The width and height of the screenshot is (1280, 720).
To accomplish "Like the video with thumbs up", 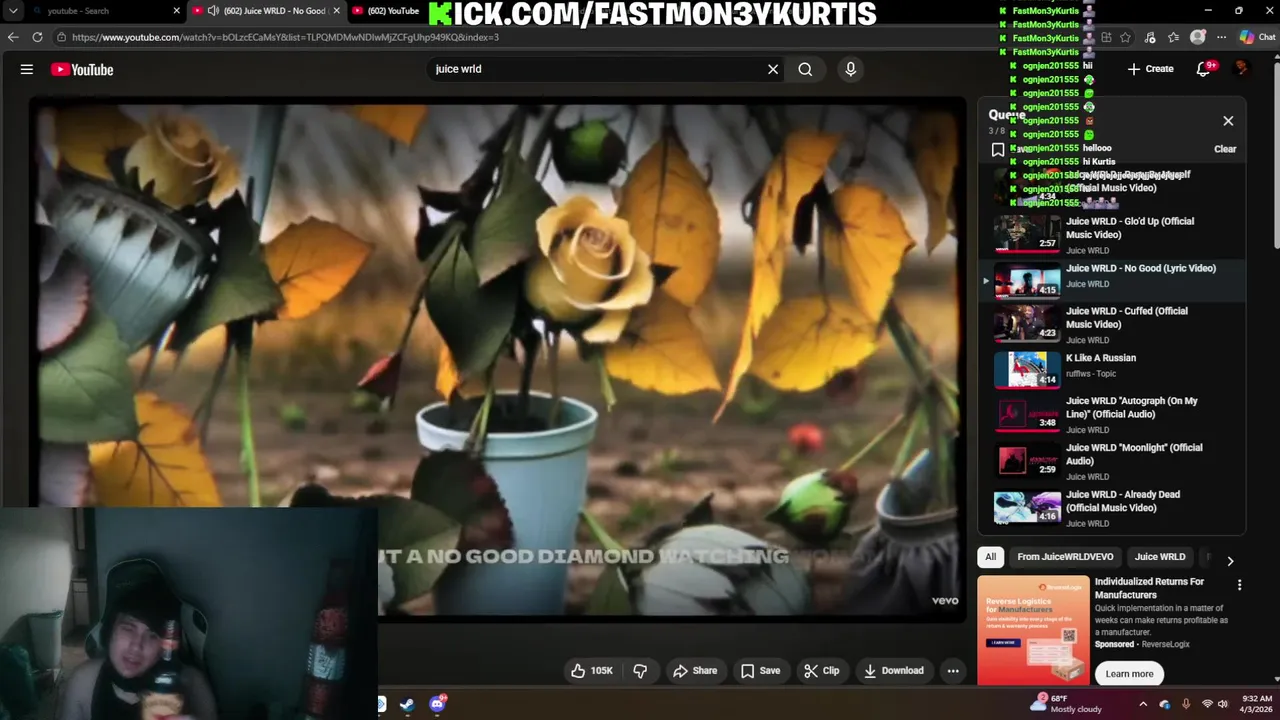I will (591, 671).
